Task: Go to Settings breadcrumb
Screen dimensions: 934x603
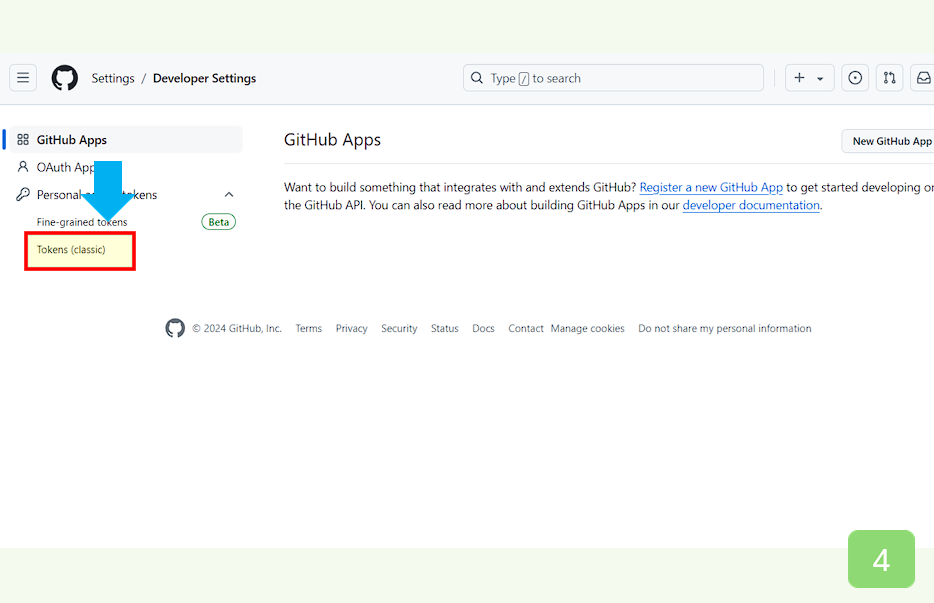Action: point(113,78)
